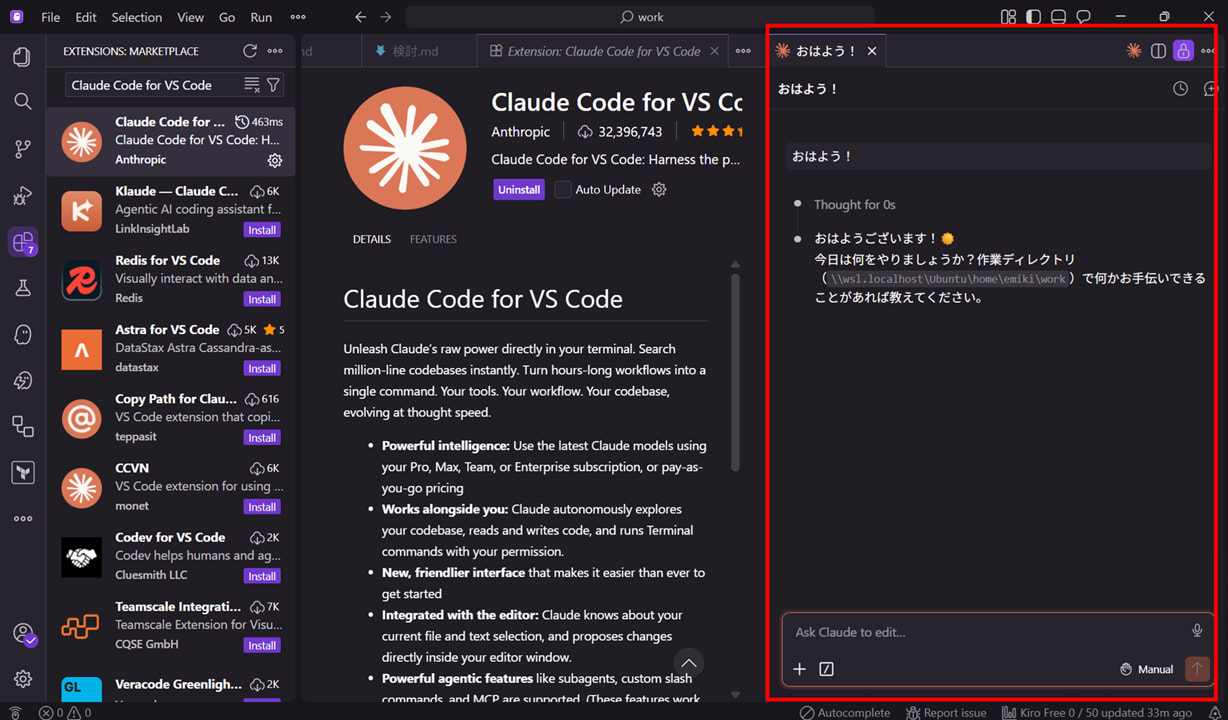1228x720 pixels.
Task: Click the extension settings gear beside Auto Update
Action: [659, 190]
